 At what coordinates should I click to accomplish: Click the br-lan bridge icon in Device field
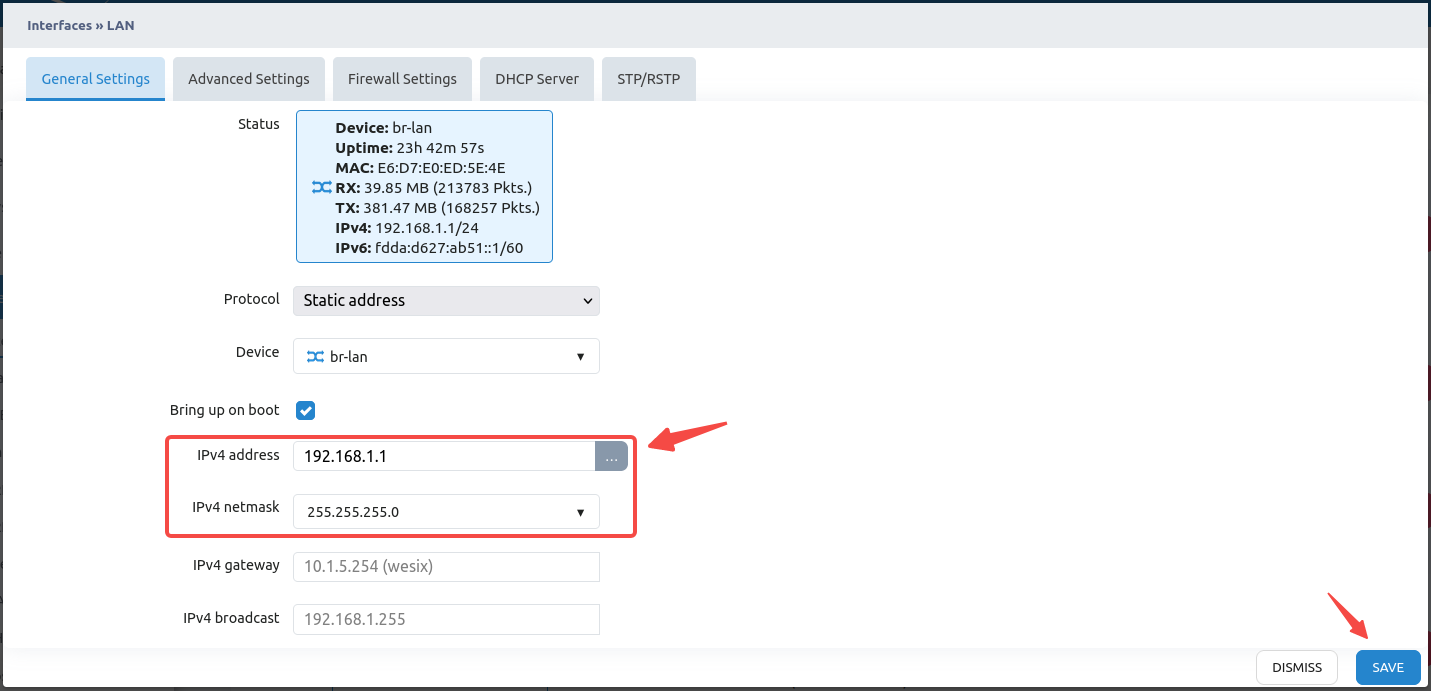coord(315,357)
